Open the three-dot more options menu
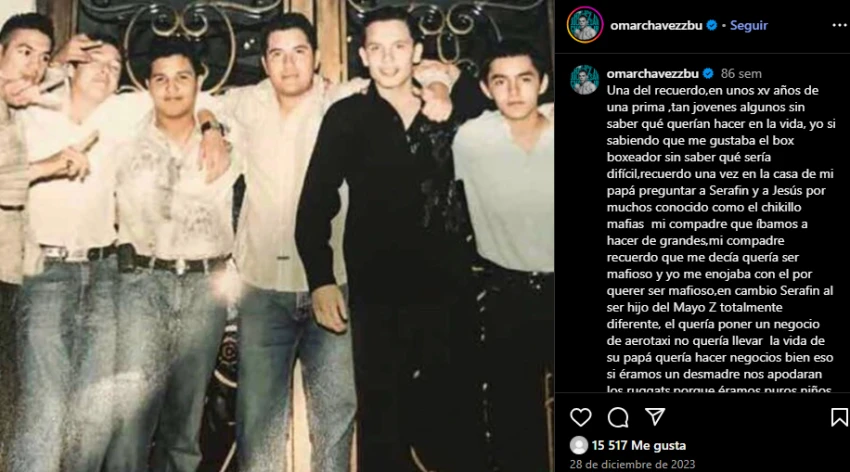This screenshot has width=850, height=472. tap(839, 25)
